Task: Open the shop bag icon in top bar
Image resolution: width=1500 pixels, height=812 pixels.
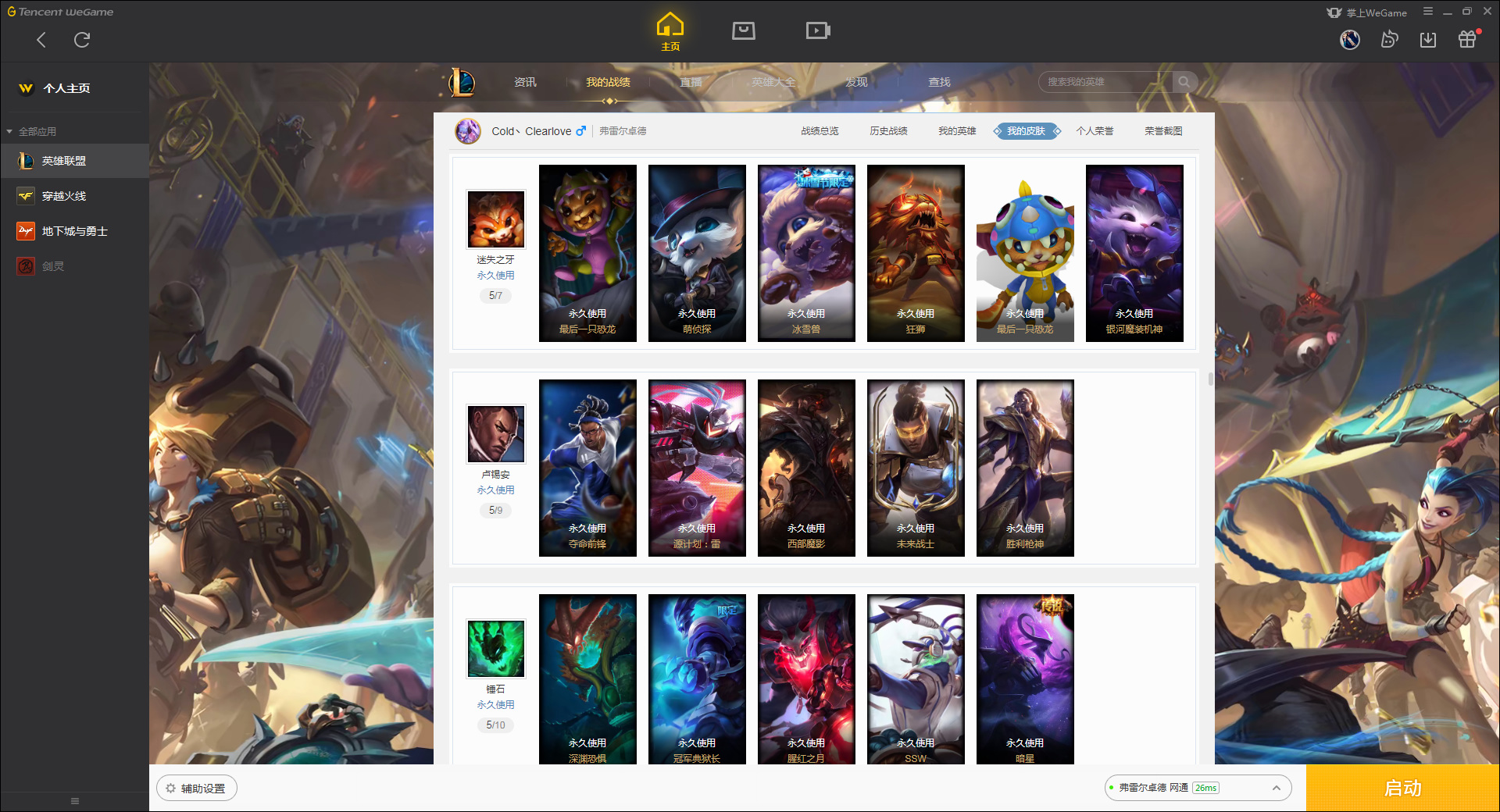Action: (744, 30)
